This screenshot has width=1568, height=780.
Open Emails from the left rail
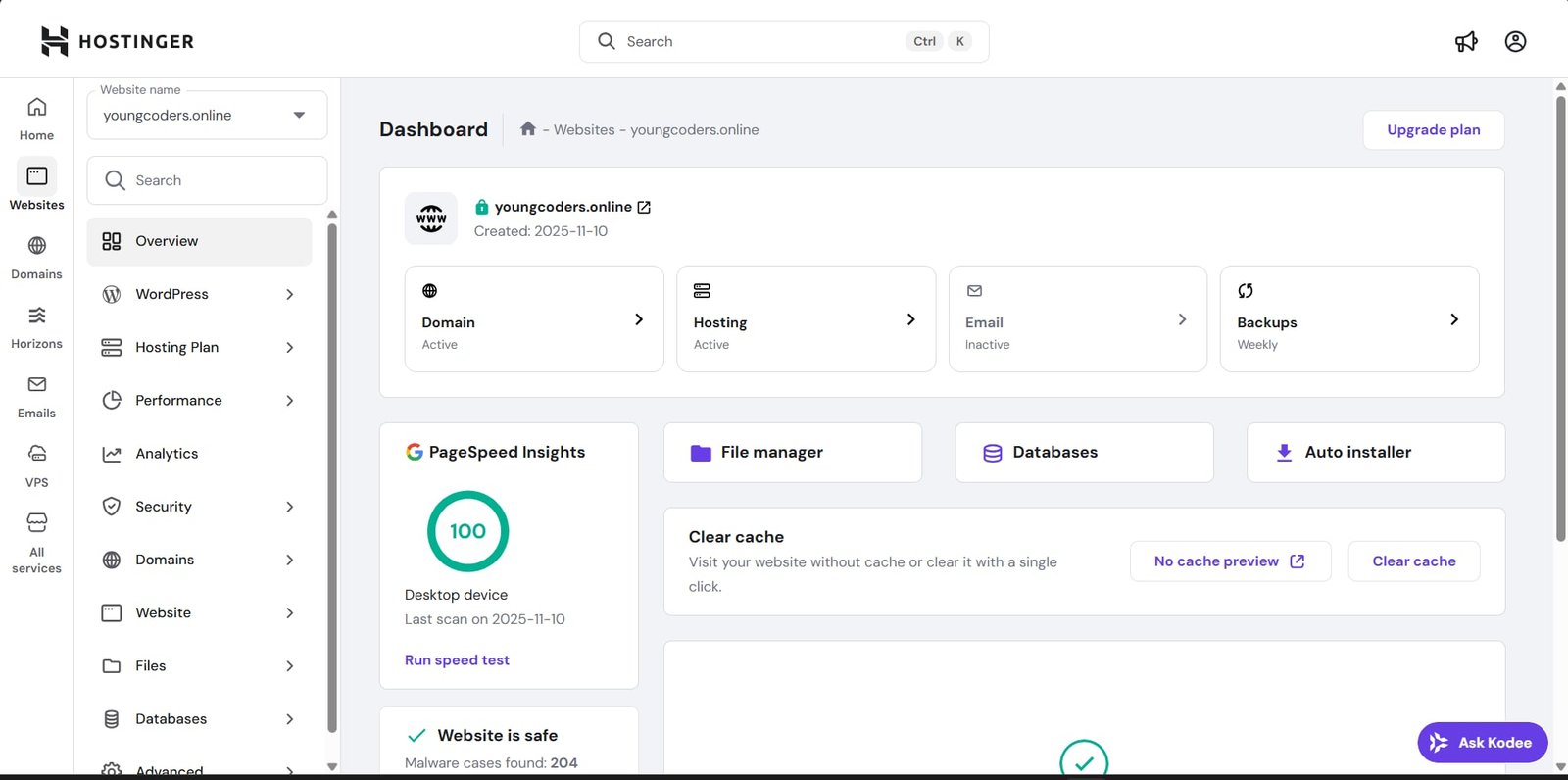36,396
